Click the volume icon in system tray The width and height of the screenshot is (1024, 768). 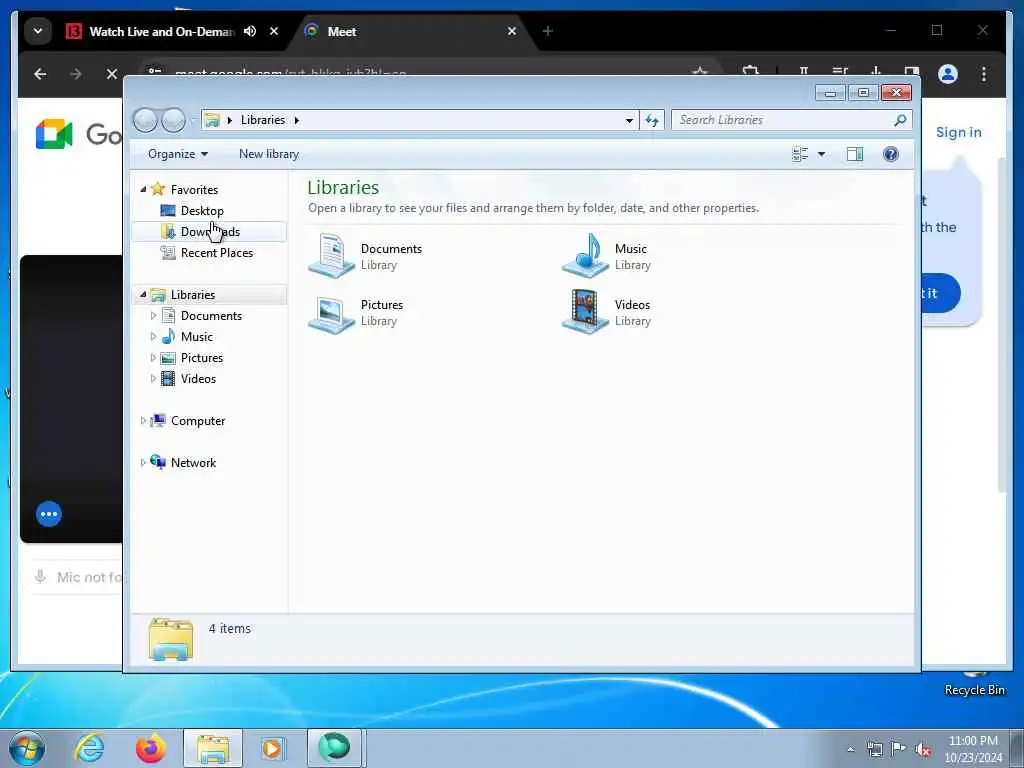(x=923, y=749)
